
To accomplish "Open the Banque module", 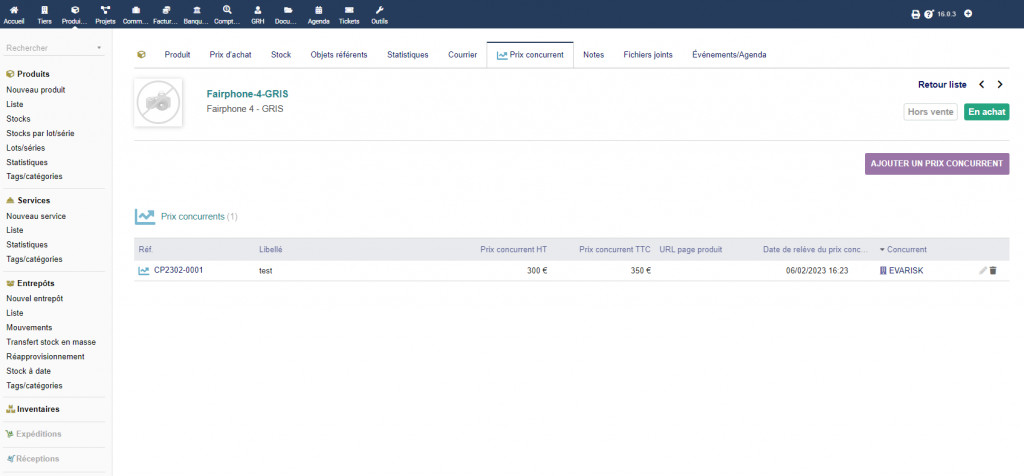I will pos(196,14).
